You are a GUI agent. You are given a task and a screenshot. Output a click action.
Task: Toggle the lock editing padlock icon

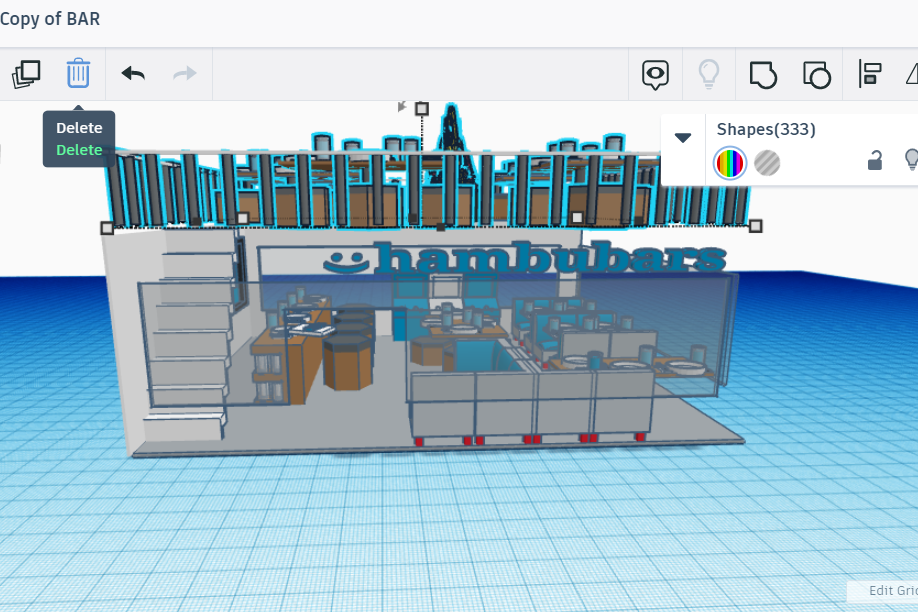point(875,160)
